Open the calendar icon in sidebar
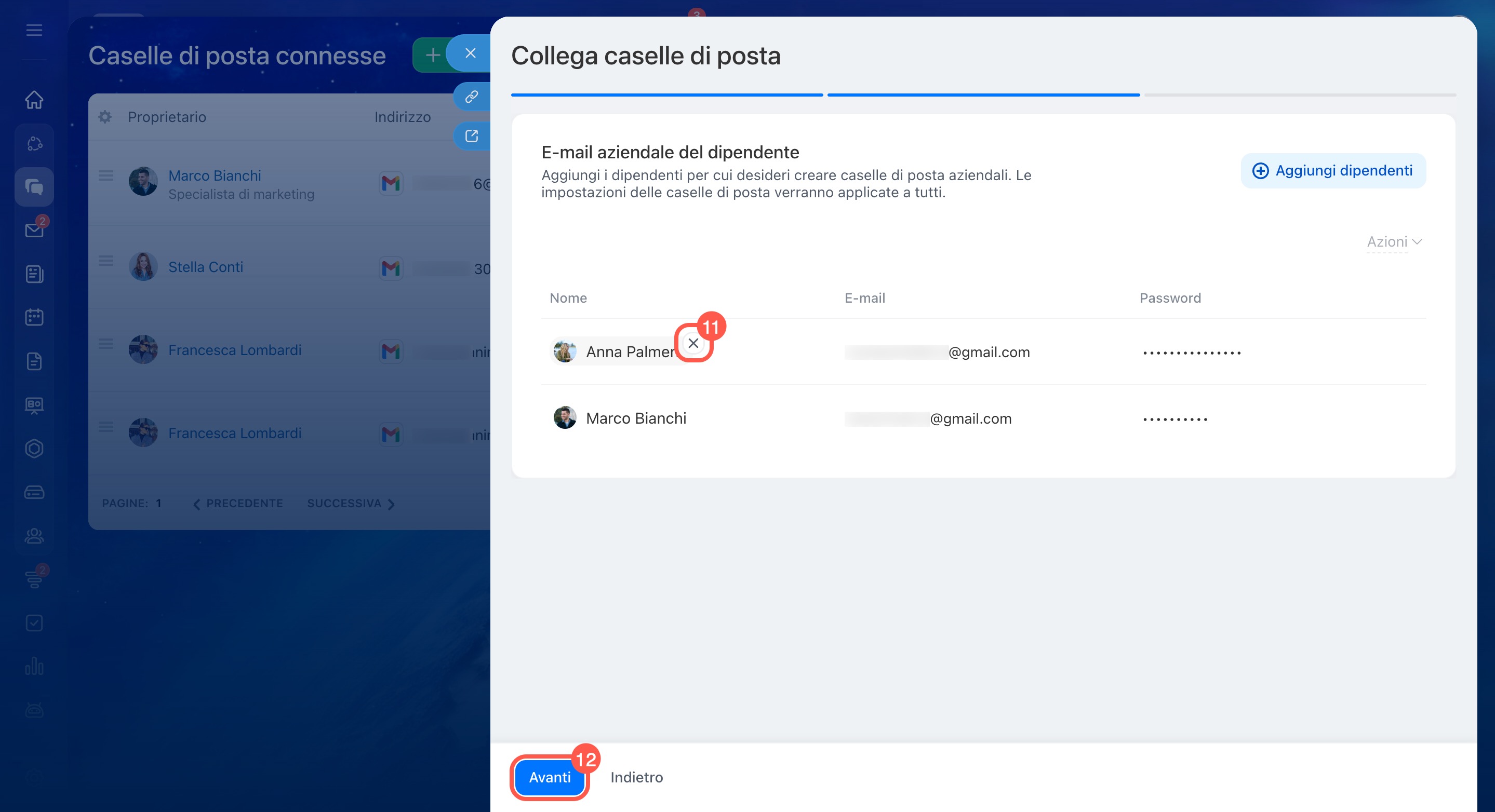 click(34, 317)
